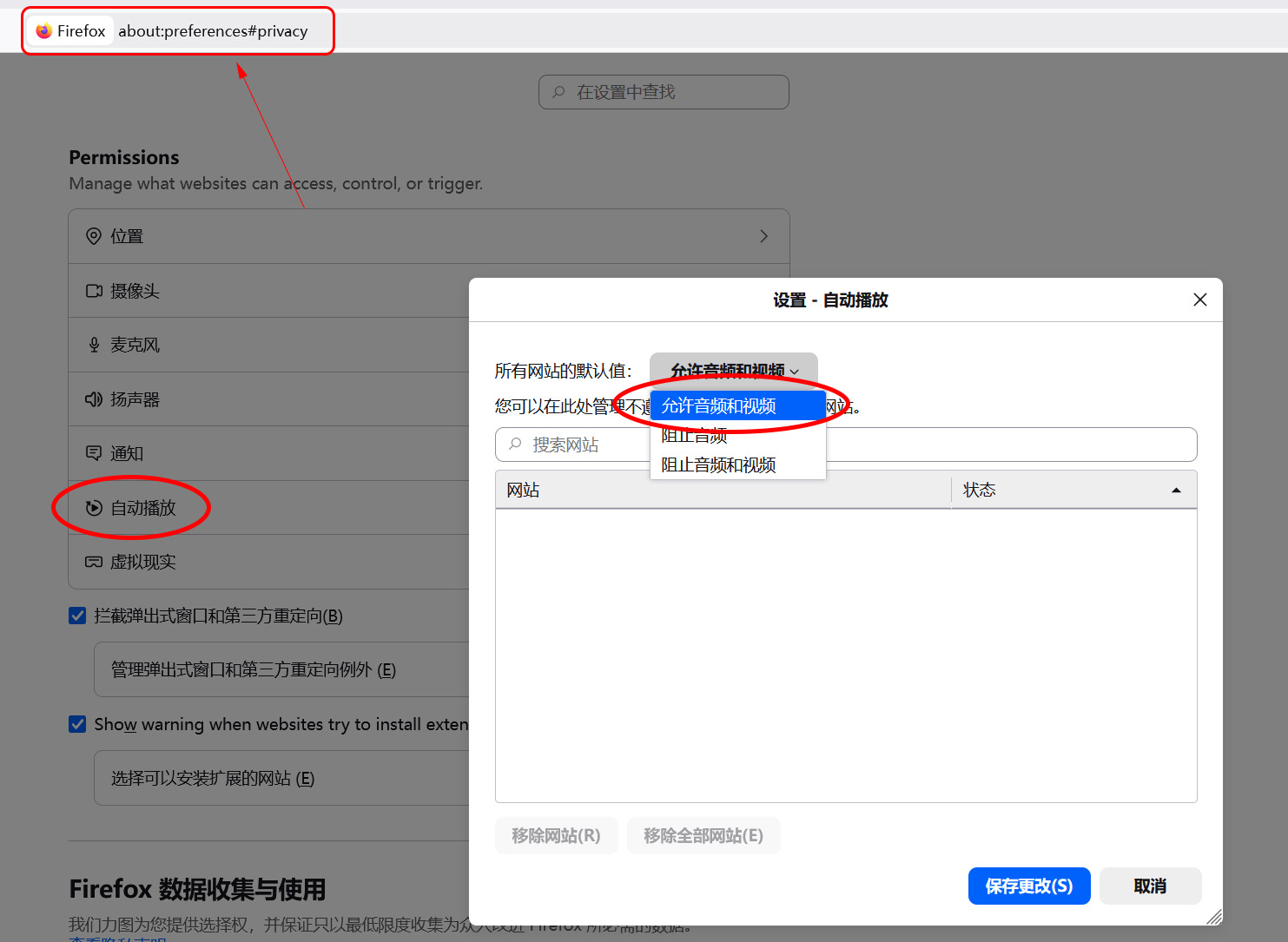Screen dimensions: 1288x942
Task: Click the notification bubble icon beside 通知
Action: click(94, 453)
